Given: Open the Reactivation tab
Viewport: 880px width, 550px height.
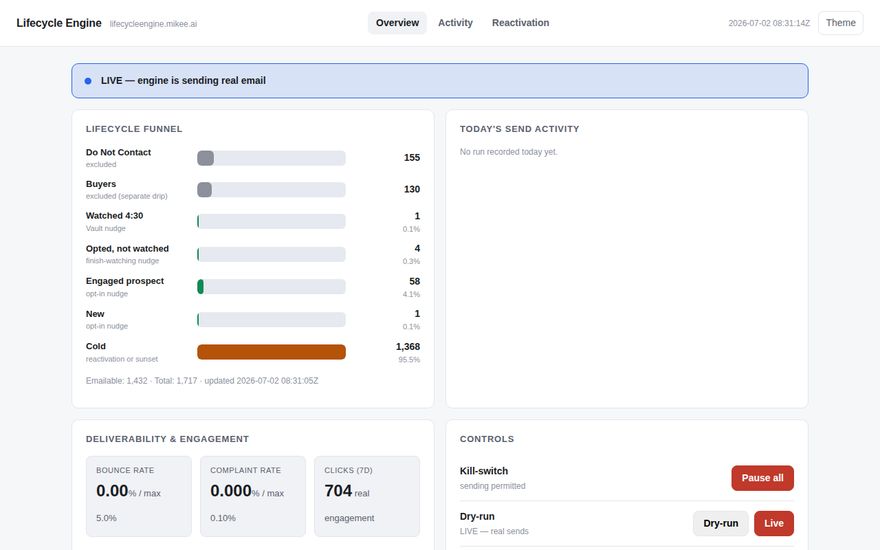Looking at the screenshot, I should coord(520,23).
